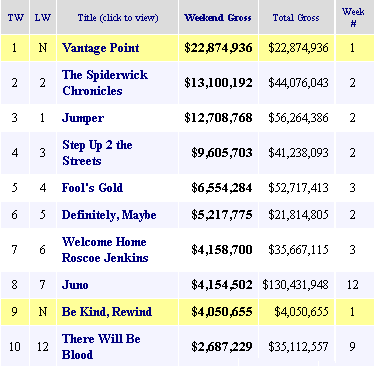Viewport: 375px width, 366px height.
Task: Open the Vantage Point movie link
Action: (x=101, y=48)
